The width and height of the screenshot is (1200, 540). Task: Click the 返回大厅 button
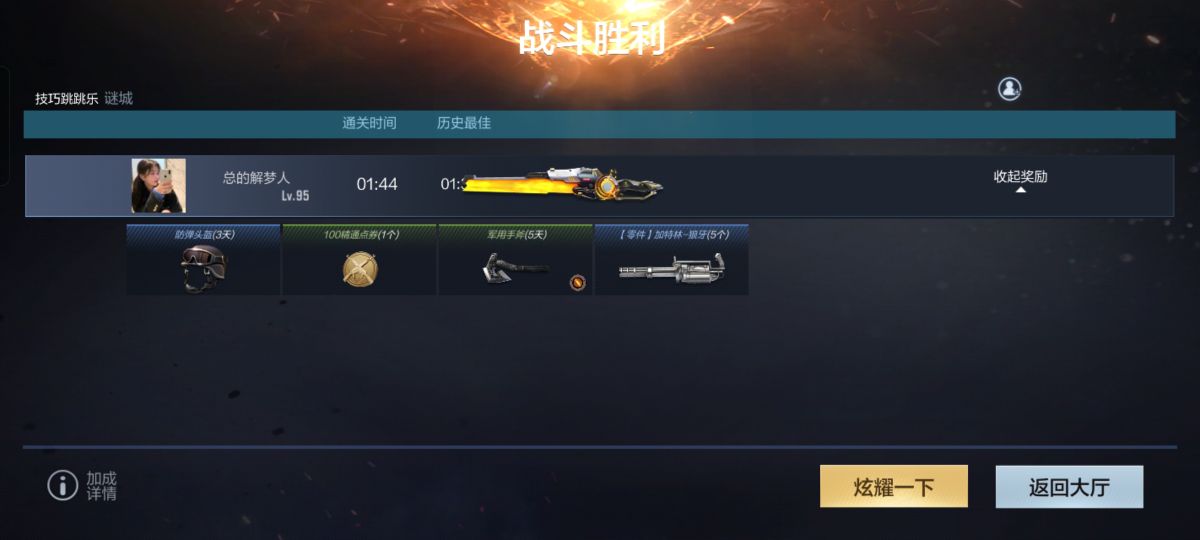[x=1069, y=486]
